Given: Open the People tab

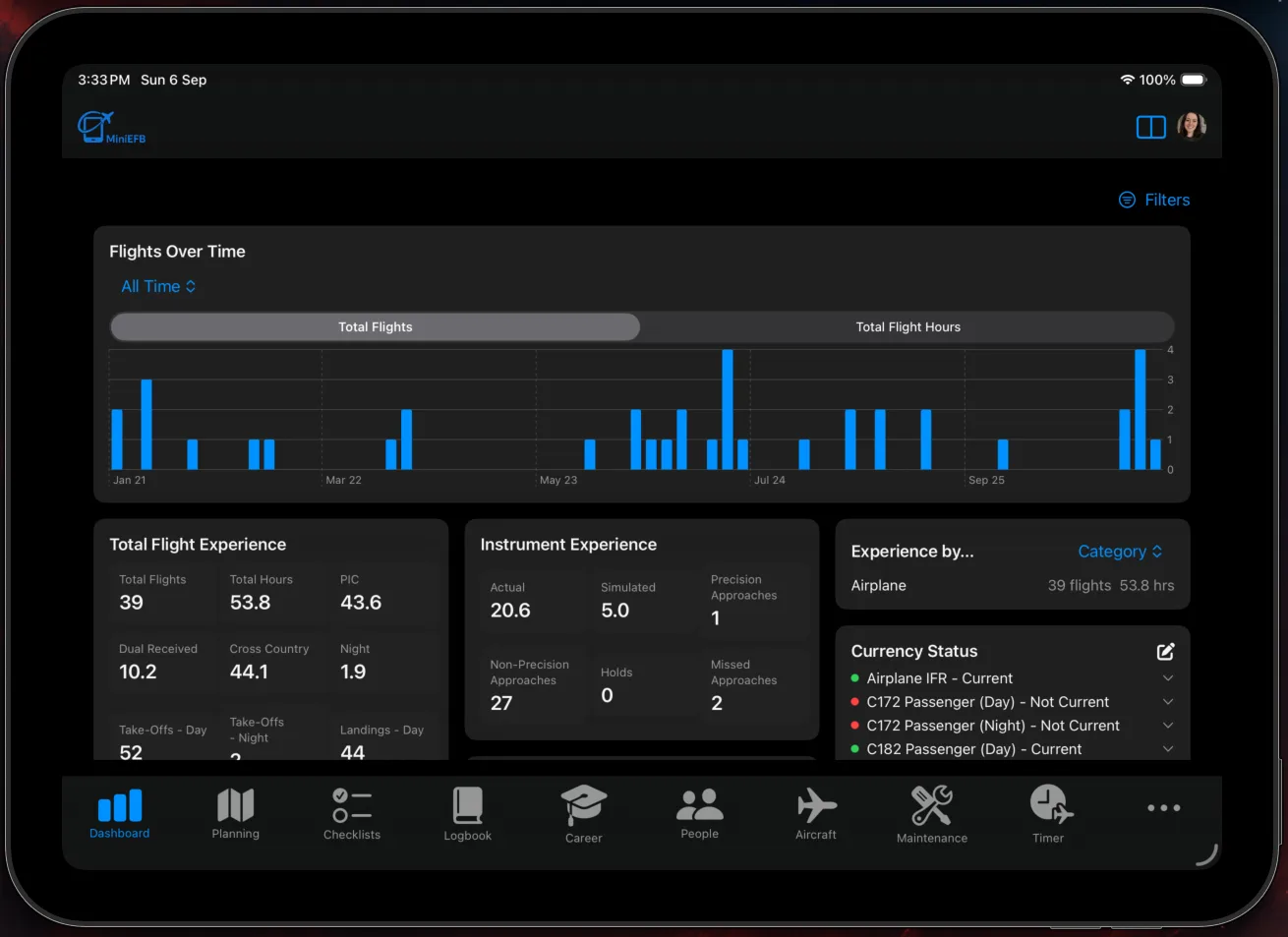Looking at the screenshot, I should click(x=700, y=814).
